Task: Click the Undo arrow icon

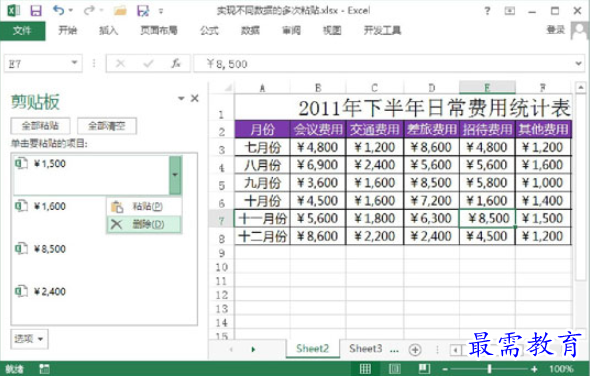Action: pyautogui.click(x=58, y=10)
